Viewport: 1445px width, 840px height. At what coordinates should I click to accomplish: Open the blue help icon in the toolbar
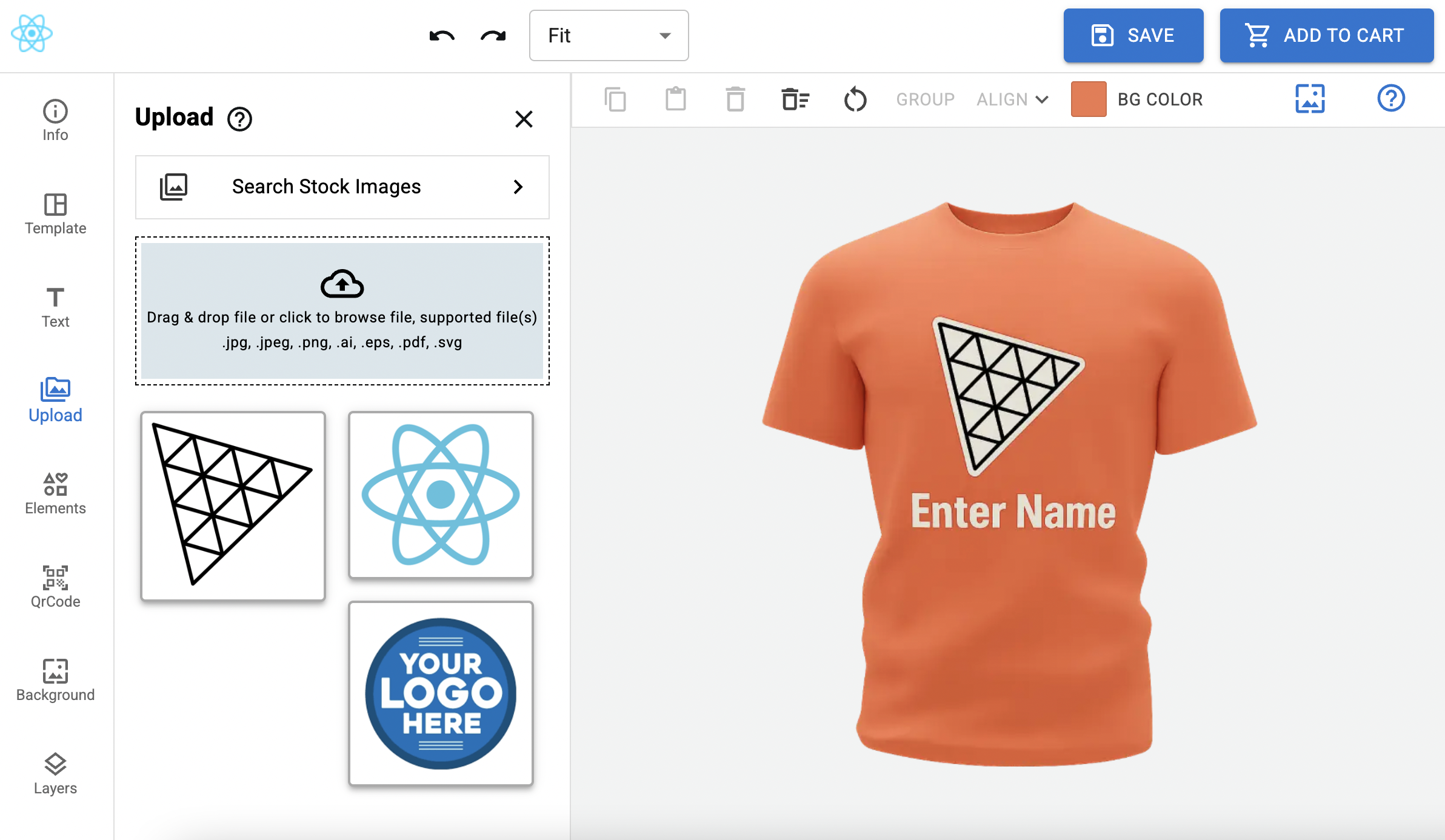(x=1390, y=98)
